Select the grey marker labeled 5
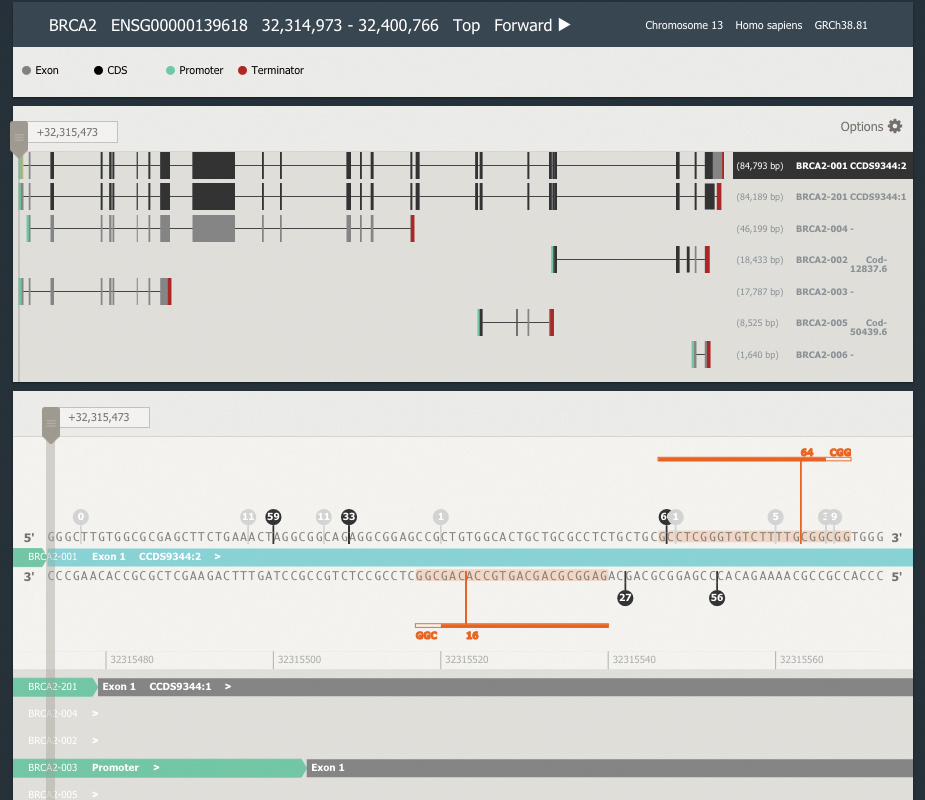 click(x=775, y=517)
